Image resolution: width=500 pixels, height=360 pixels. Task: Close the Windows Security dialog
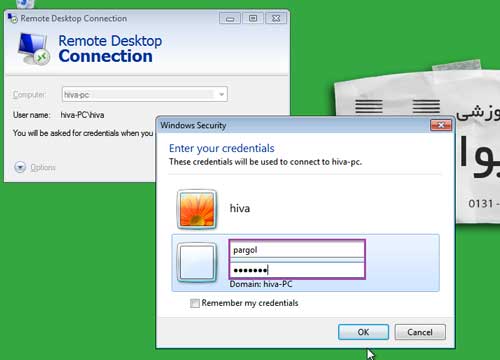[x=441, y=125]
